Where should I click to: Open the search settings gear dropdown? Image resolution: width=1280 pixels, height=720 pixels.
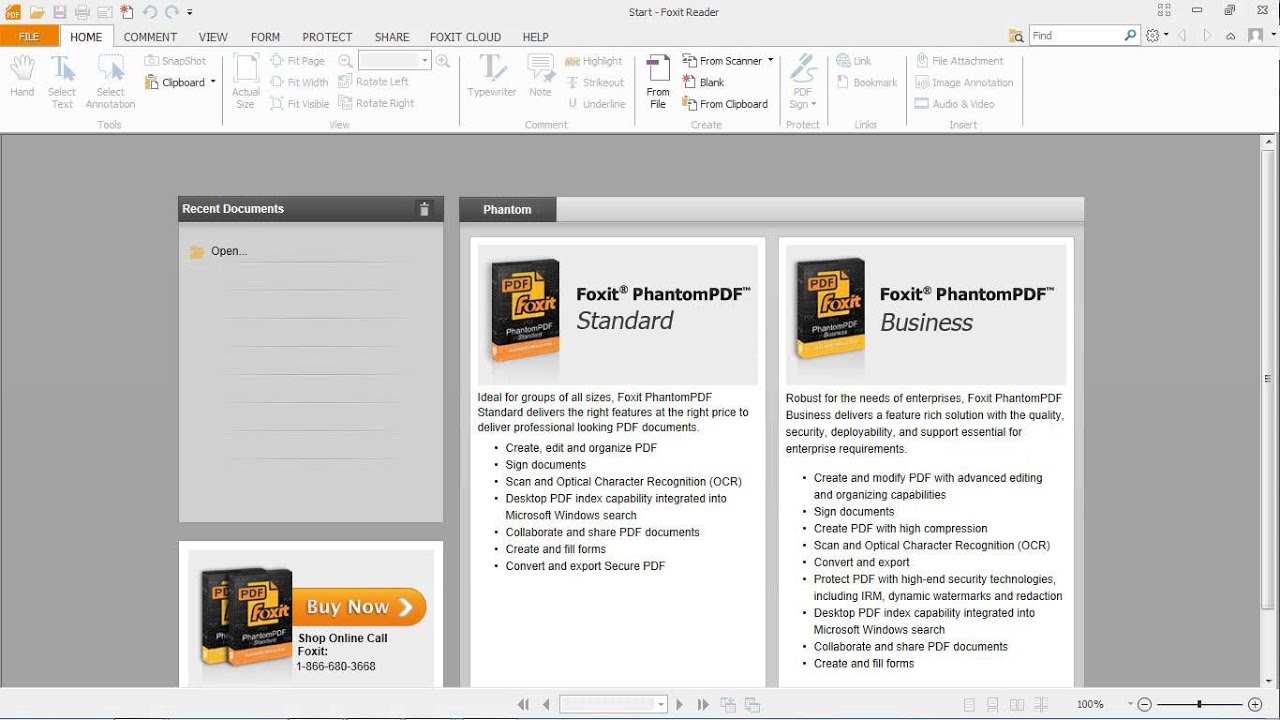click(x=1157, y=35)
